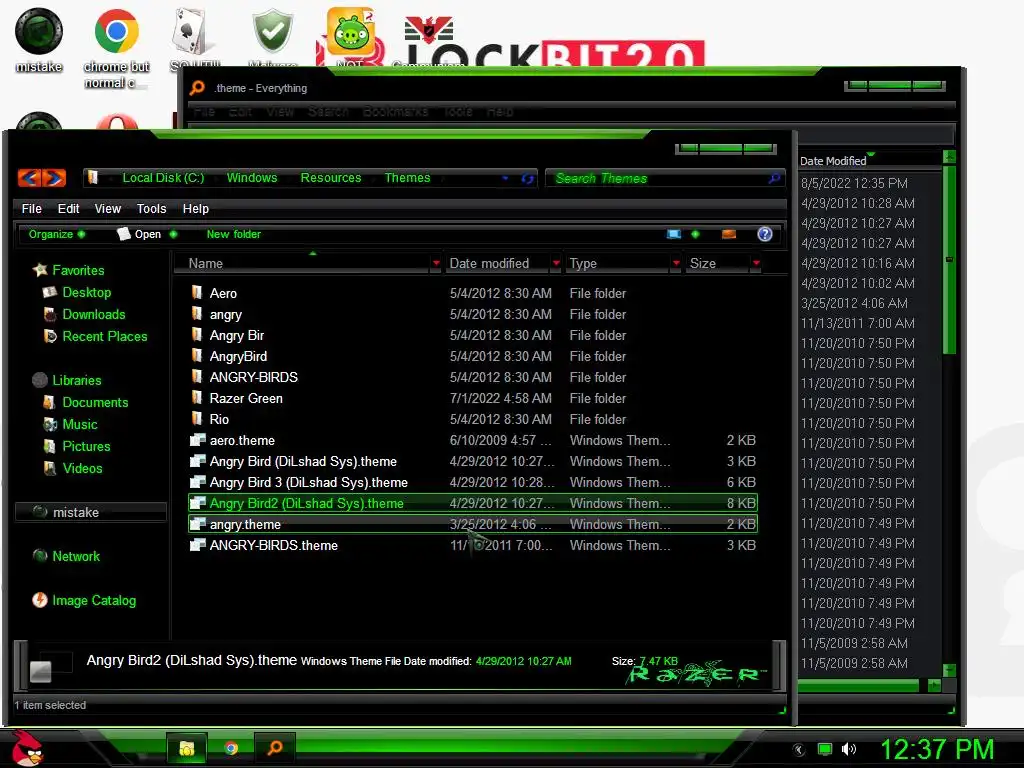
Task: Open the volume speaker tray icon
Action: tap(849, 750)
